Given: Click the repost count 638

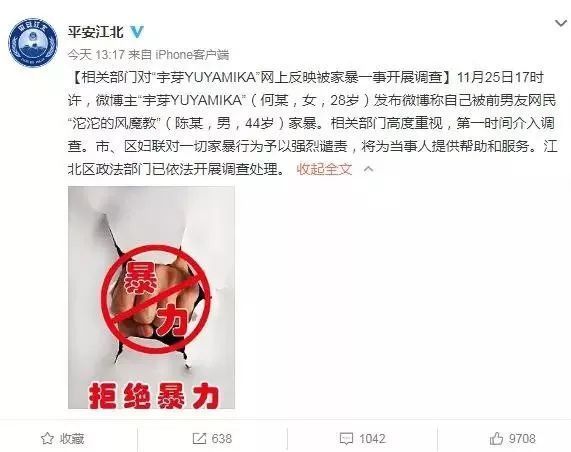Looking at the screenshot, I should pos(221,439).
